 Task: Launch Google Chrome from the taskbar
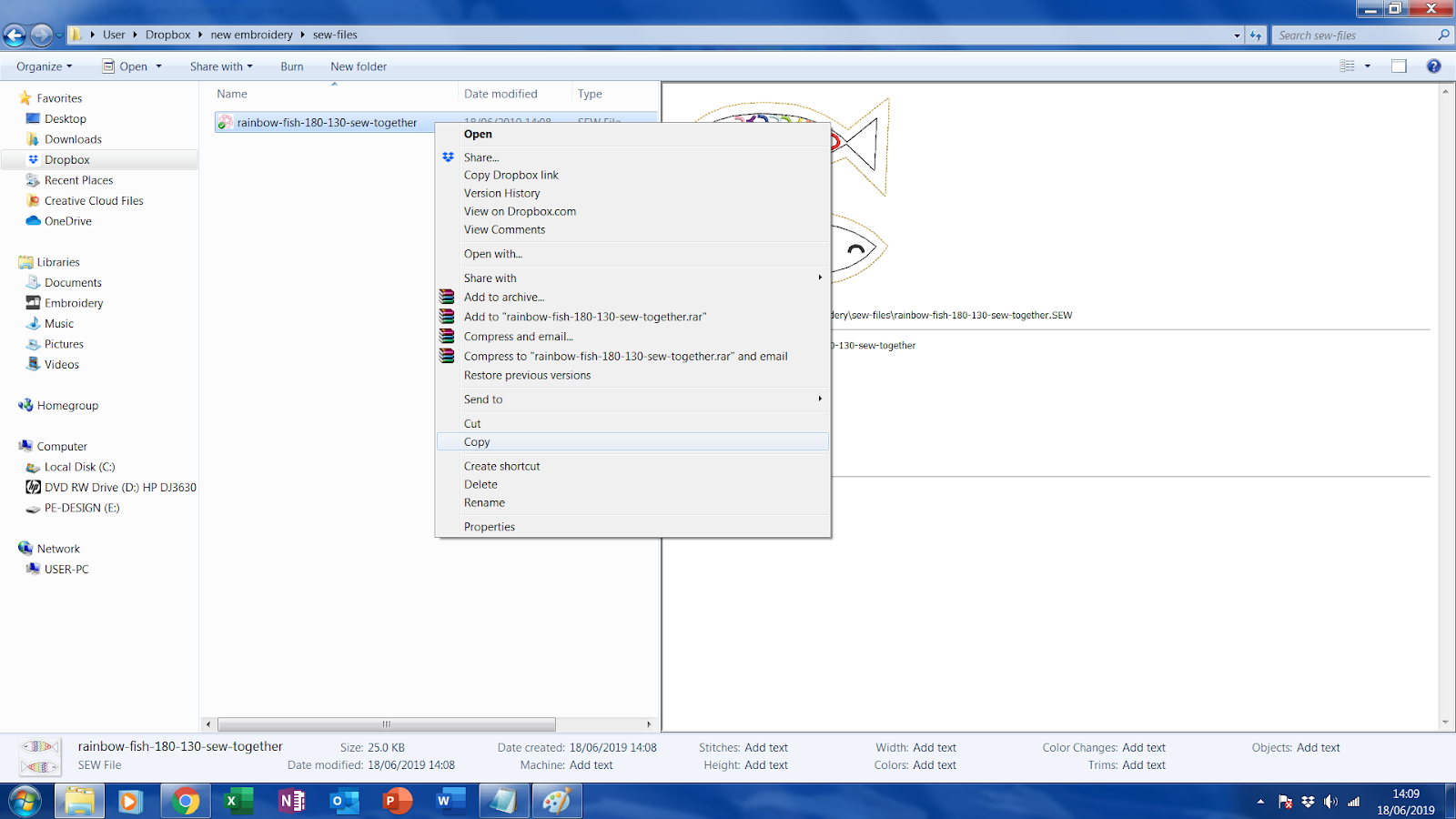coord(185,802)
